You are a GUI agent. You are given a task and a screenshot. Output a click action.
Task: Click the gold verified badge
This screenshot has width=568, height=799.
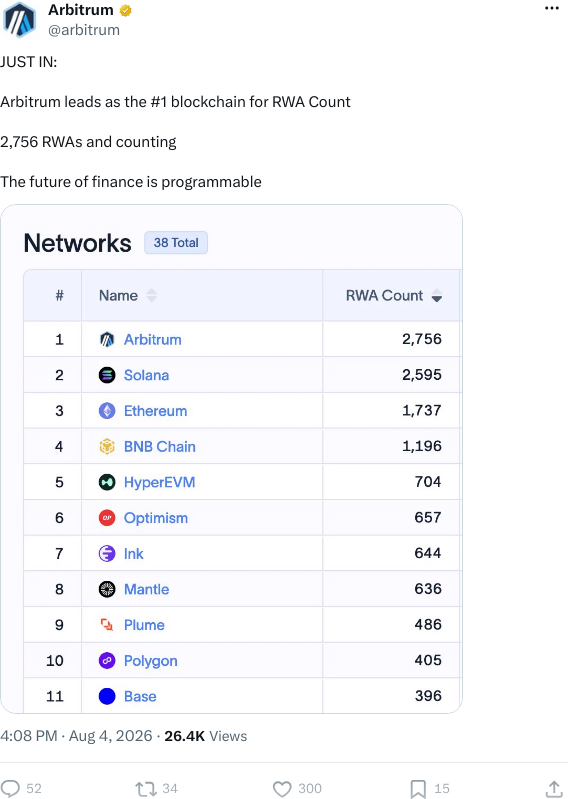point(125,10)
